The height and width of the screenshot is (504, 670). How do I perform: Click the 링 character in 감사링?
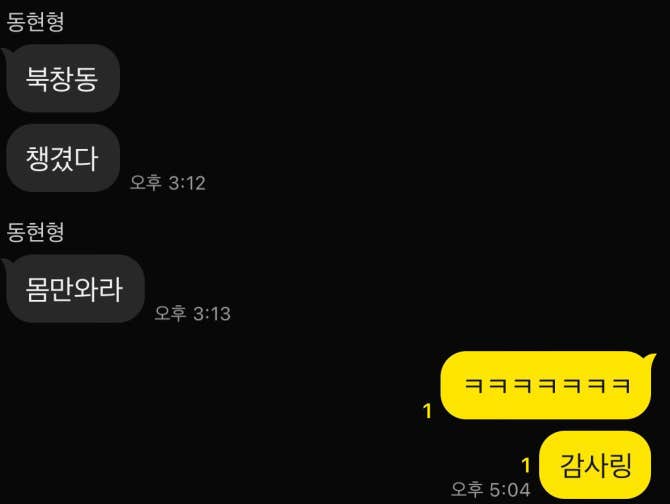620,465
